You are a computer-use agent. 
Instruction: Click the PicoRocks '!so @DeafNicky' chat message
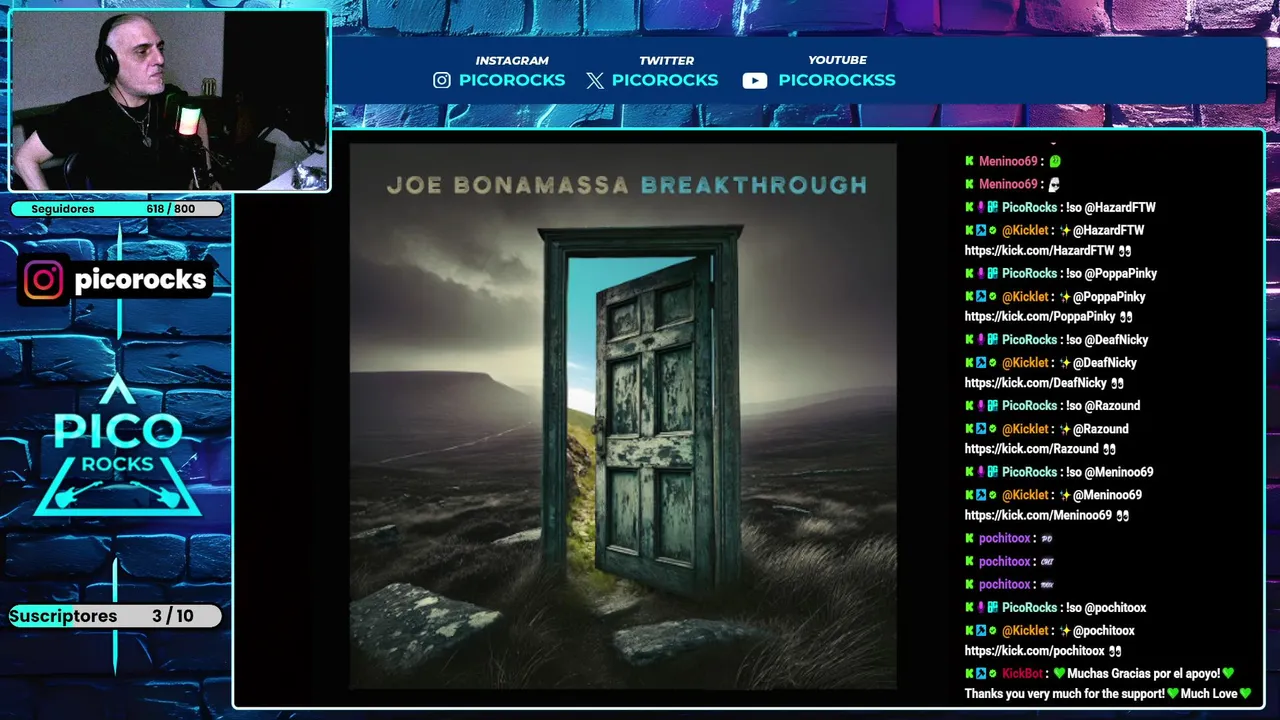(x=1056, y=340)
